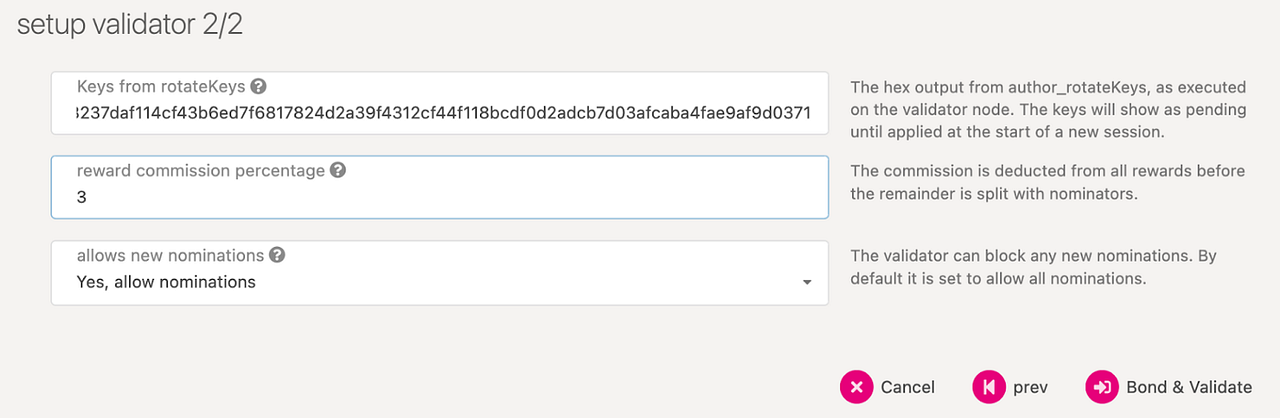
Task: Open help tooltip for reward commission percentage
Action: 338,170
